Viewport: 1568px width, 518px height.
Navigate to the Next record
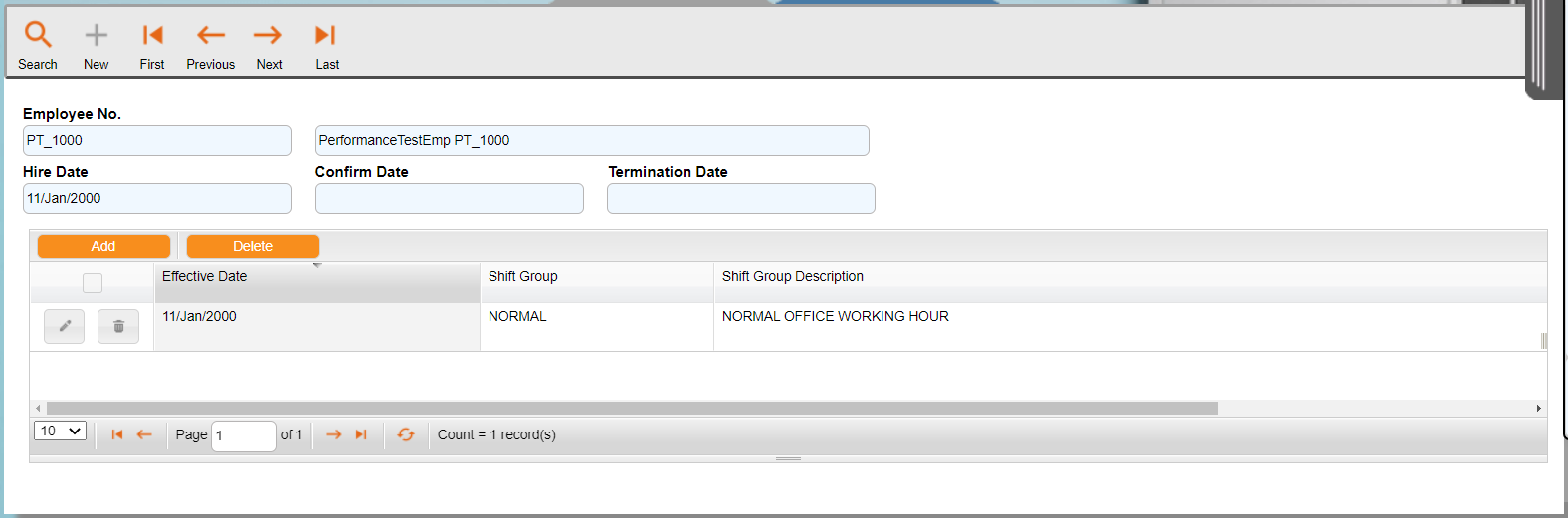pos(268,35)
